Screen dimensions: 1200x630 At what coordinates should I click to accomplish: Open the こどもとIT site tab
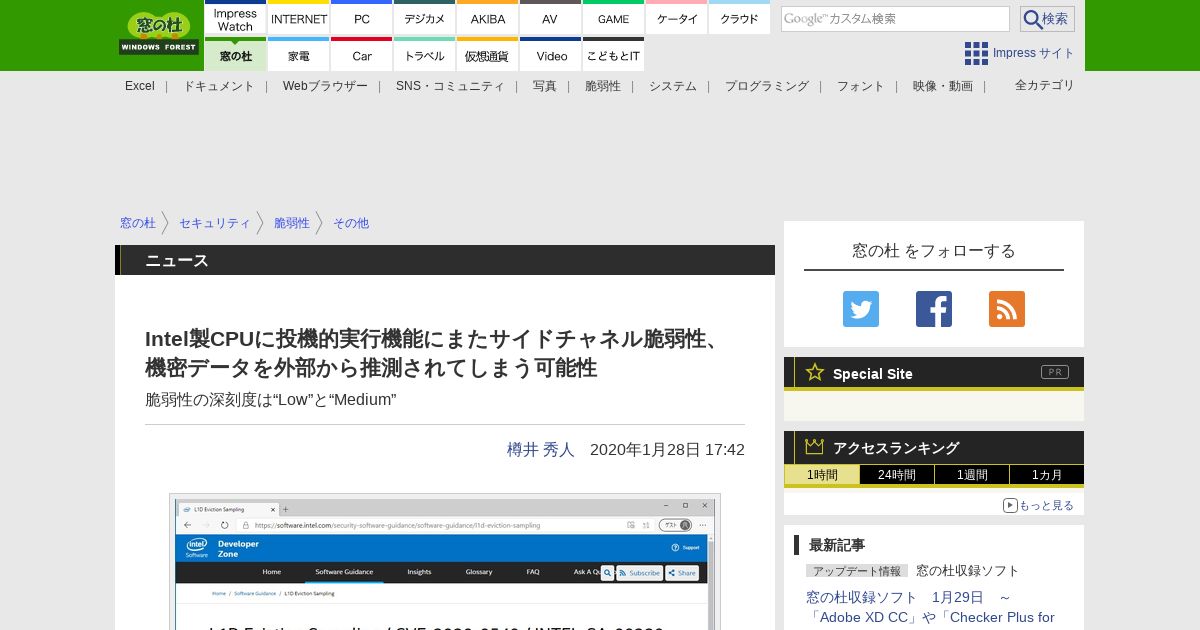pyautogui.click(x=613, y=55)
